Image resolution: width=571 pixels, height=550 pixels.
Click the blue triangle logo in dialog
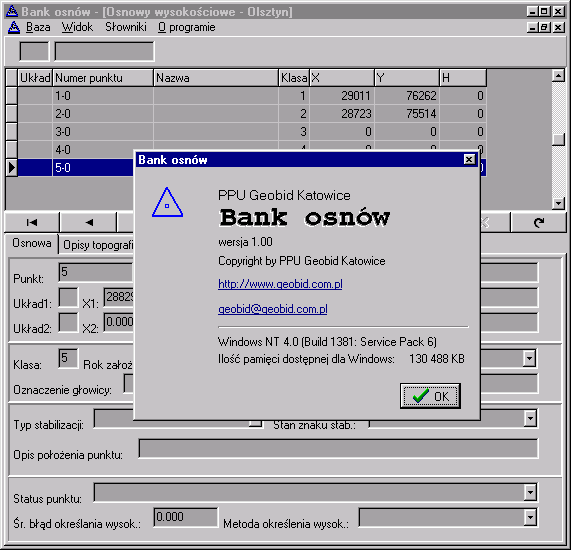point(167,202)
